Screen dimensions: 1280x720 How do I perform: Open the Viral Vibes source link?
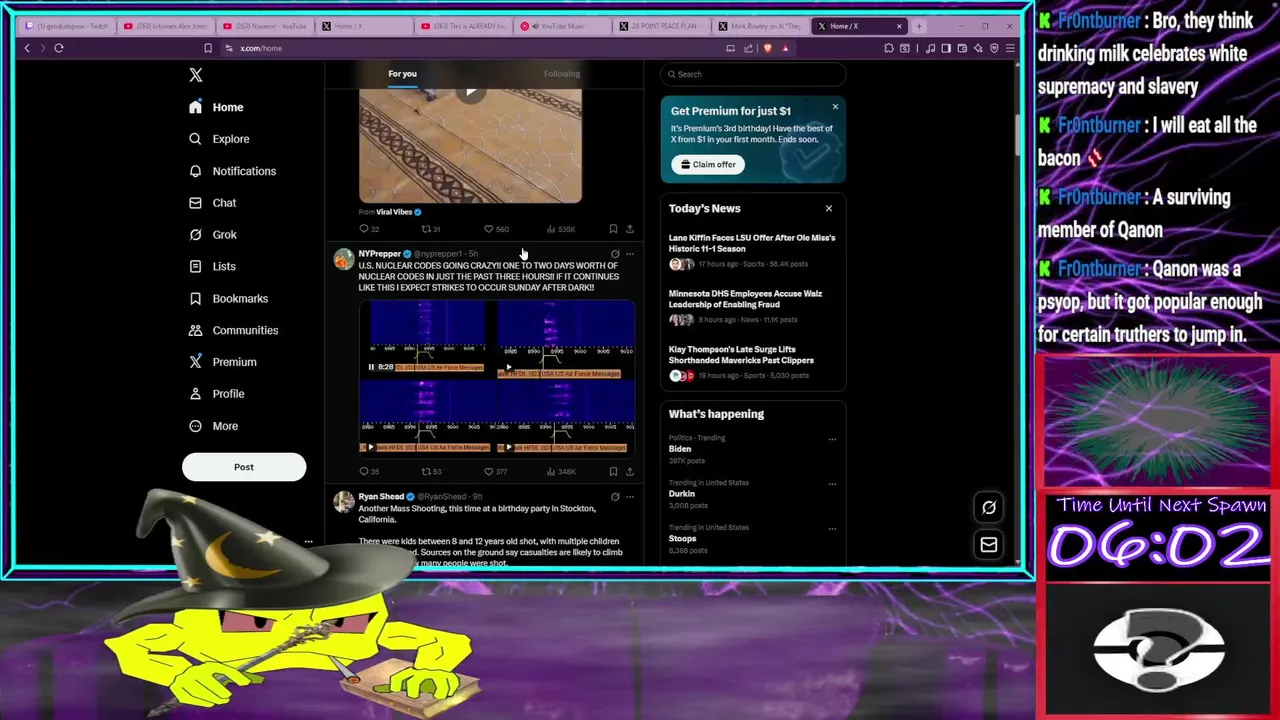click(394, 212)
